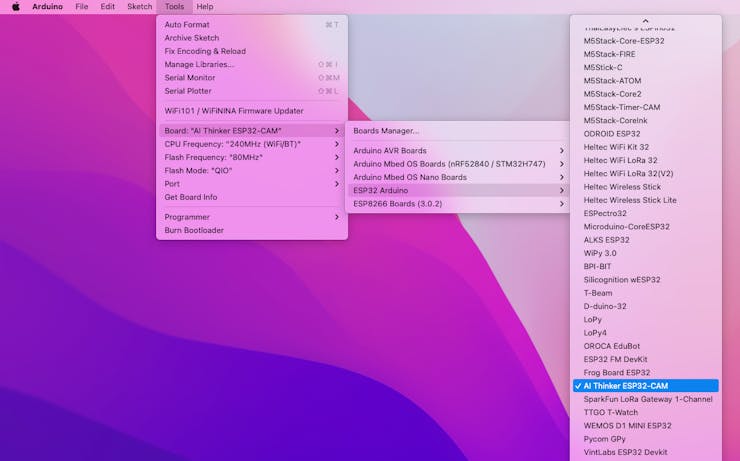Pick Heltec Wireless Stick Lite
The image size is (740, 461).
pos(646,200)
